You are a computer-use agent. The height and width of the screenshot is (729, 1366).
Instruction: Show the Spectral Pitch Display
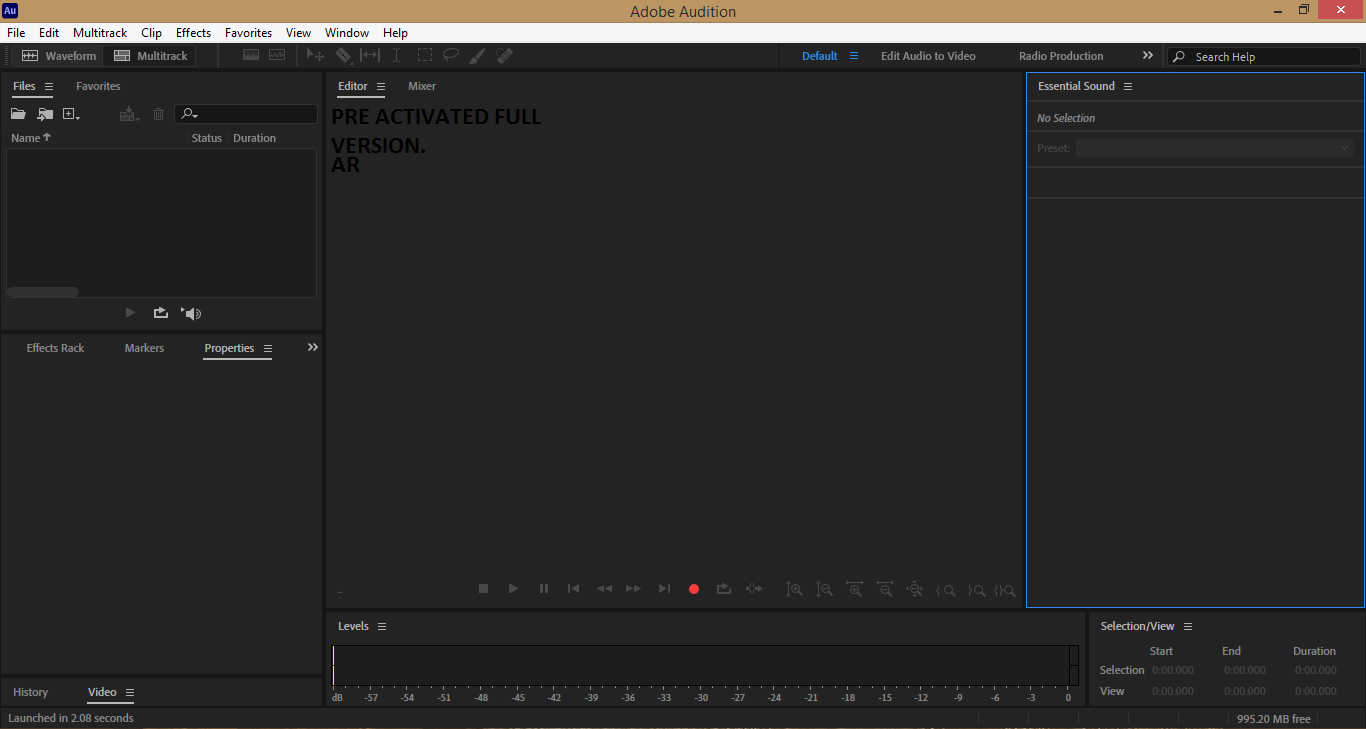click(277, 56)
